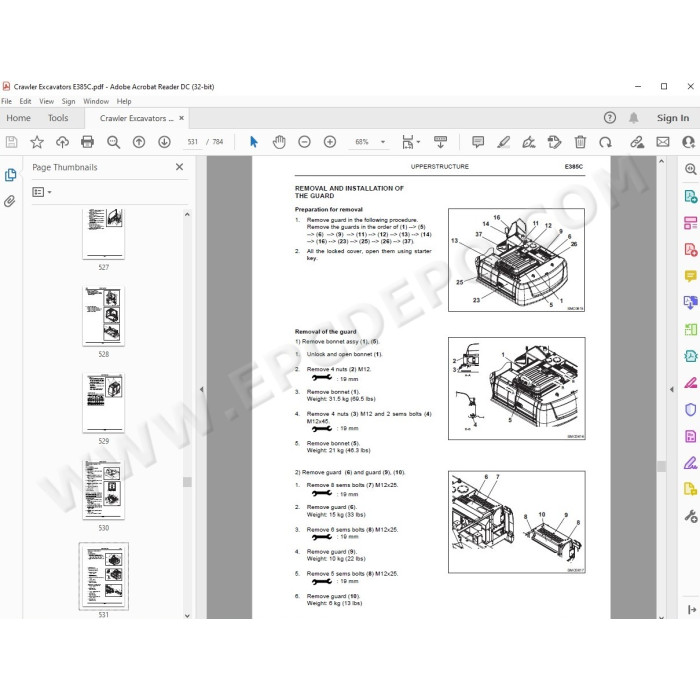700x700 pixels.
Task: Open the File menu
Action: (6, 101)
